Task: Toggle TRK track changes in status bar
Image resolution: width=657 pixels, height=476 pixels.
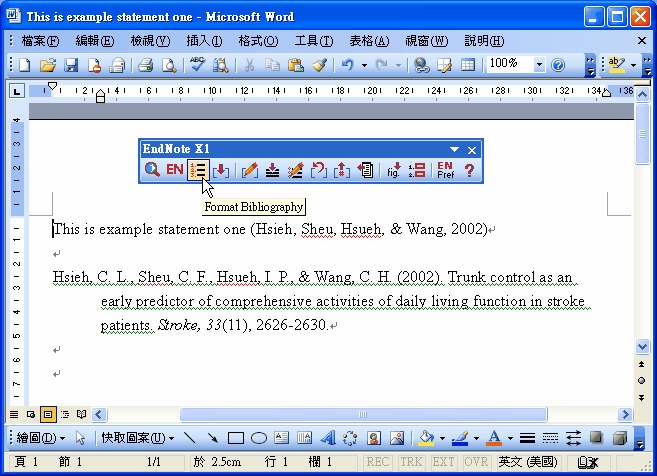Action: tap(411, 462)
